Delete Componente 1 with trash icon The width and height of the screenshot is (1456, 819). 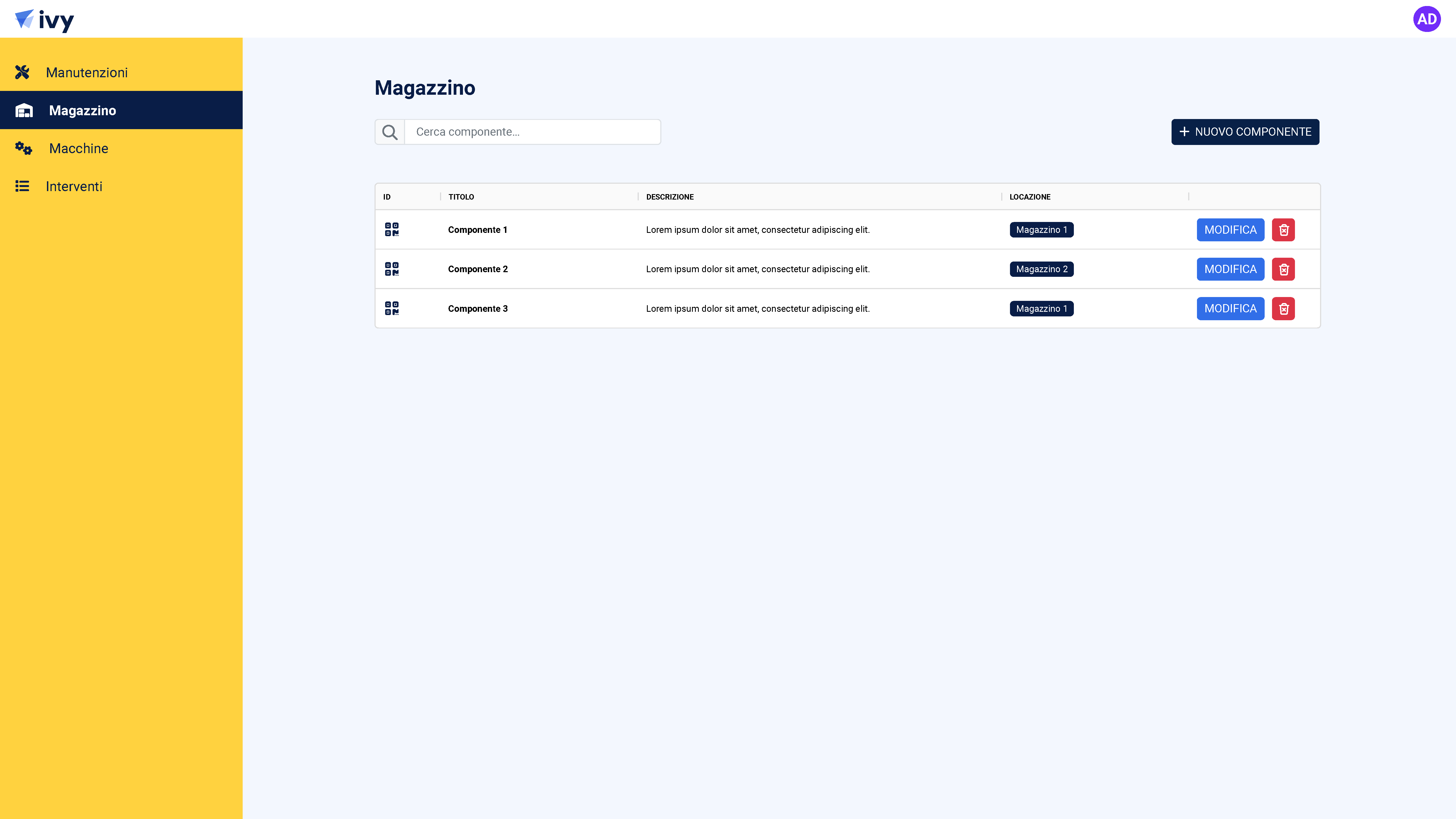(x=1283, y=230)
